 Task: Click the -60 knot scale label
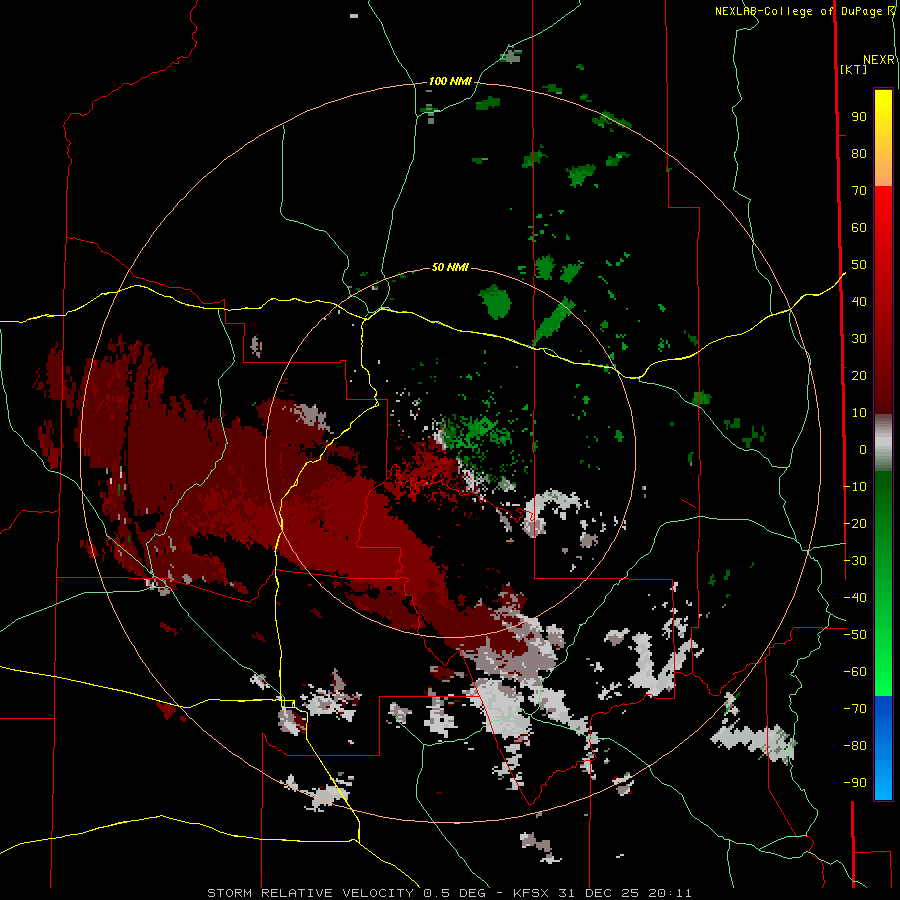(855, 672)
